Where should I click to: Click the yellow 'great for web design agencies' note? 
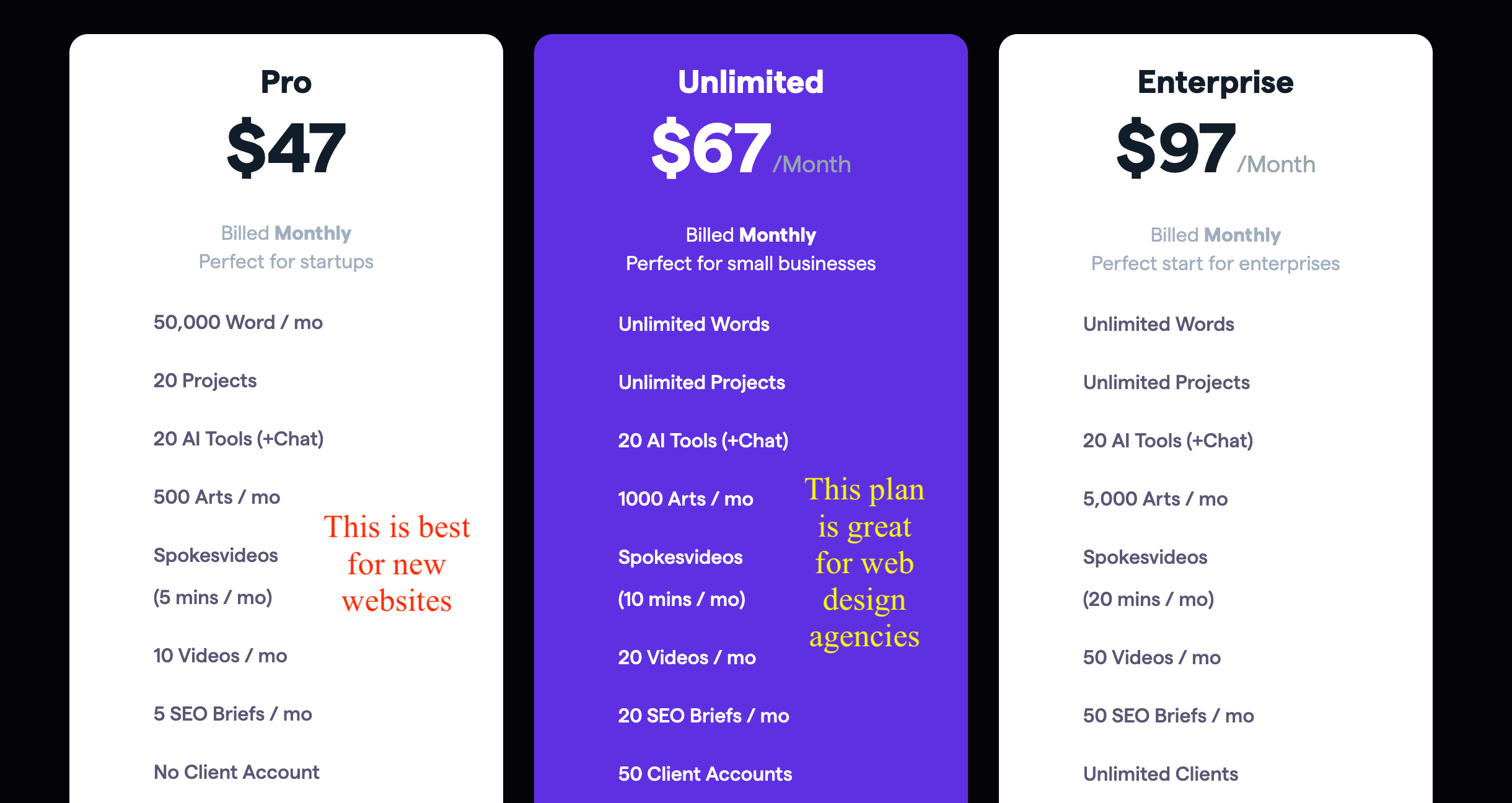coord(864,563)
